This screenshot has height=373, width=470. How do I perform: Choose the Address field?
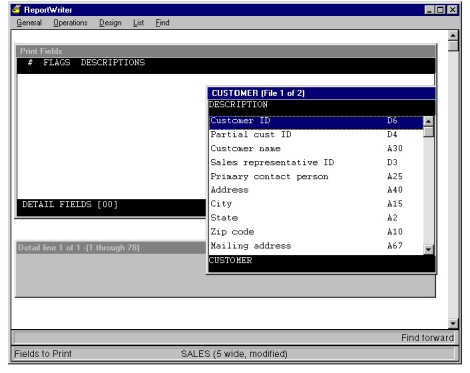pos(316,190)
